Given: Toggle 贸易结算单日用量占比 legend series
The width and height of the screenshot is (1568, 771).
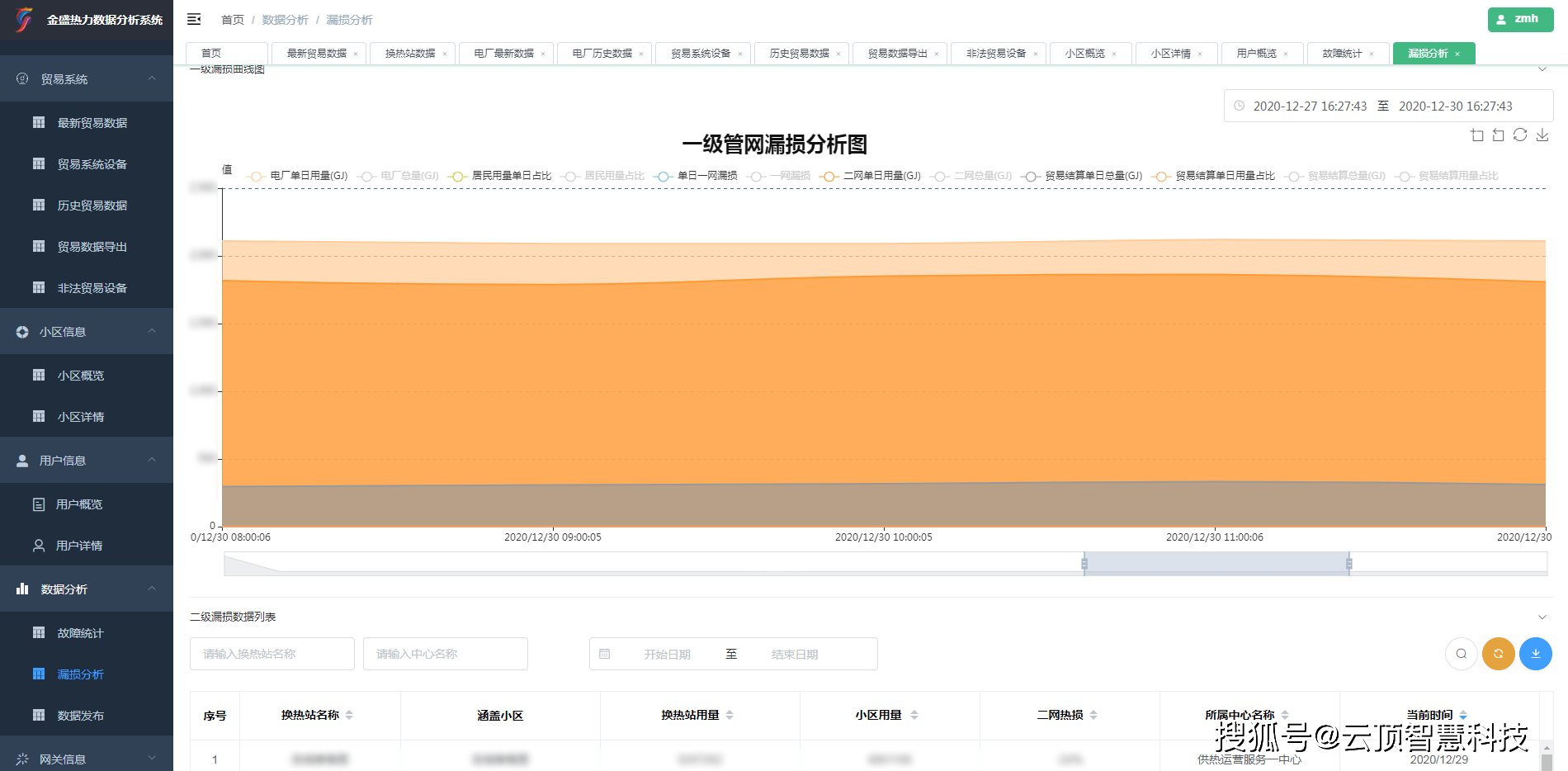Looking at the screenshot, I should 1214,176.
